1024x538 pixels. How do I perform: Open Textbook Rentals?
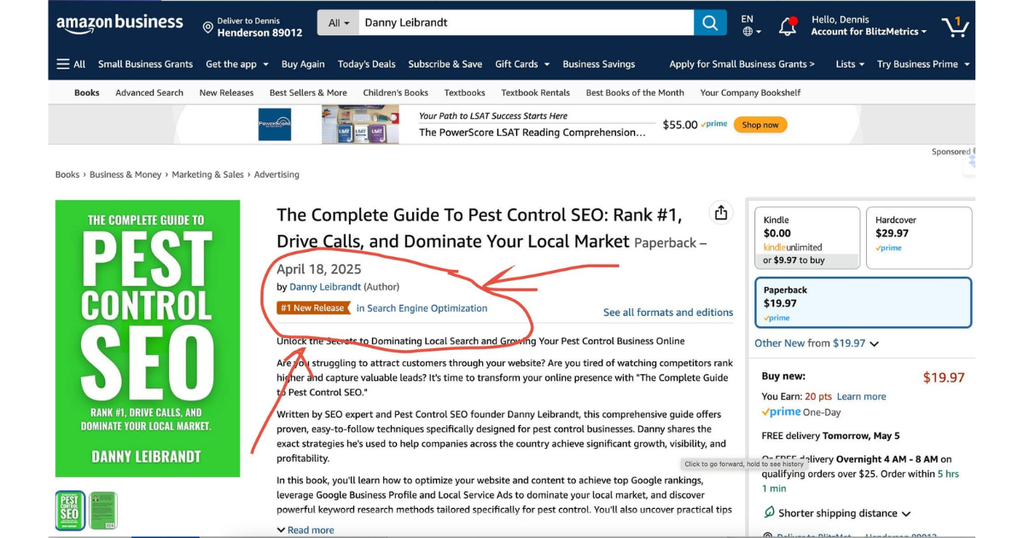pos(536,93)
